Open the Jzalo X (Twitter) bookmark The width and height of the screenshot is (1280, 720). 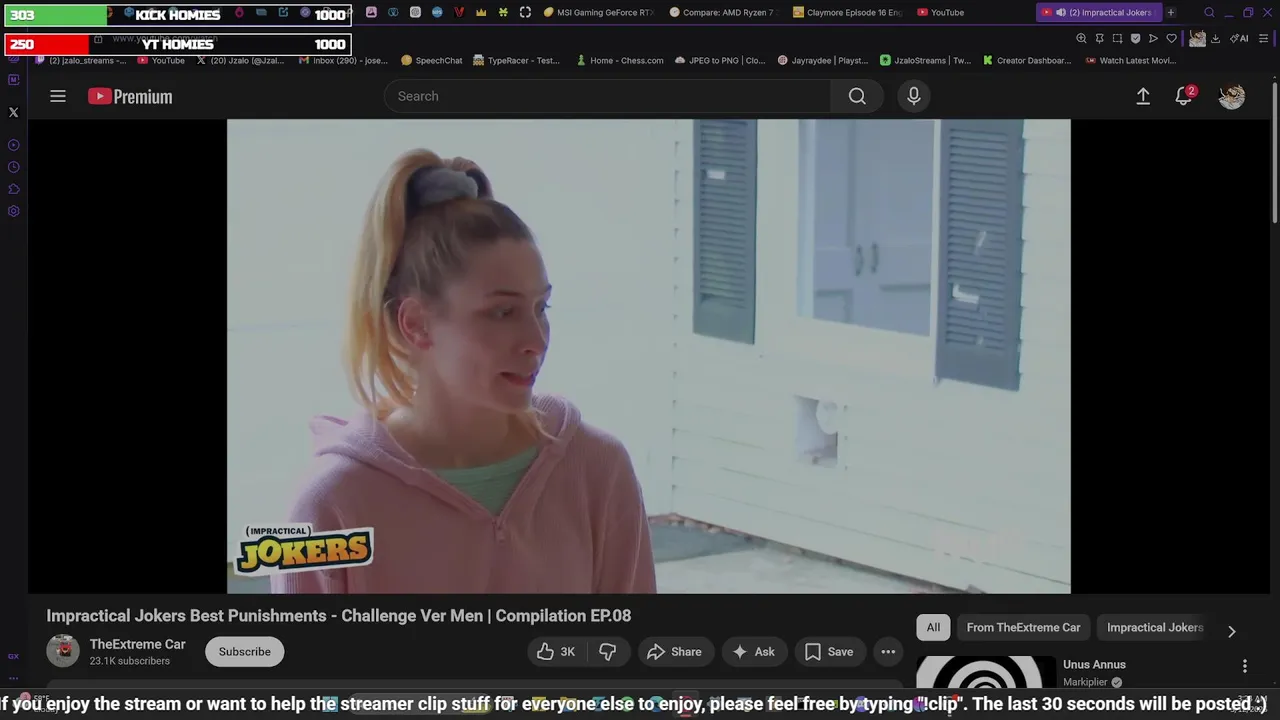click(x=240, y=60)
